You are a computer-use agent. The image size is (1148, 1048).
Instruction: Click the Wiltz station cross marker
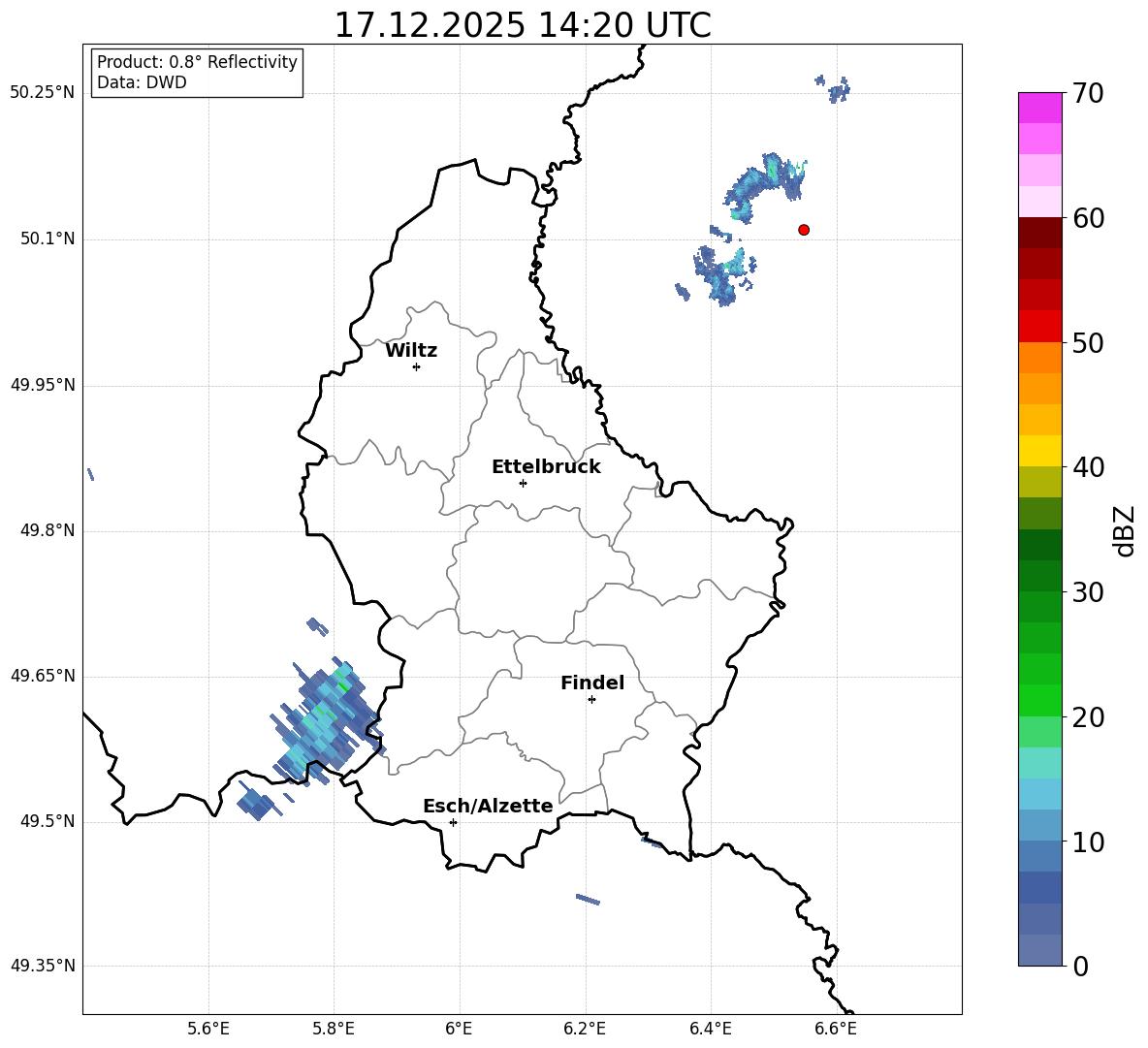[x=417, y=366]
